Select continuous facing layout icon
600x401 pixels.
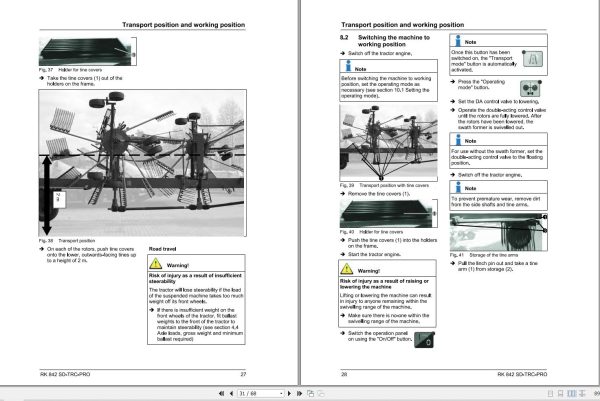[x=582, y=393]
